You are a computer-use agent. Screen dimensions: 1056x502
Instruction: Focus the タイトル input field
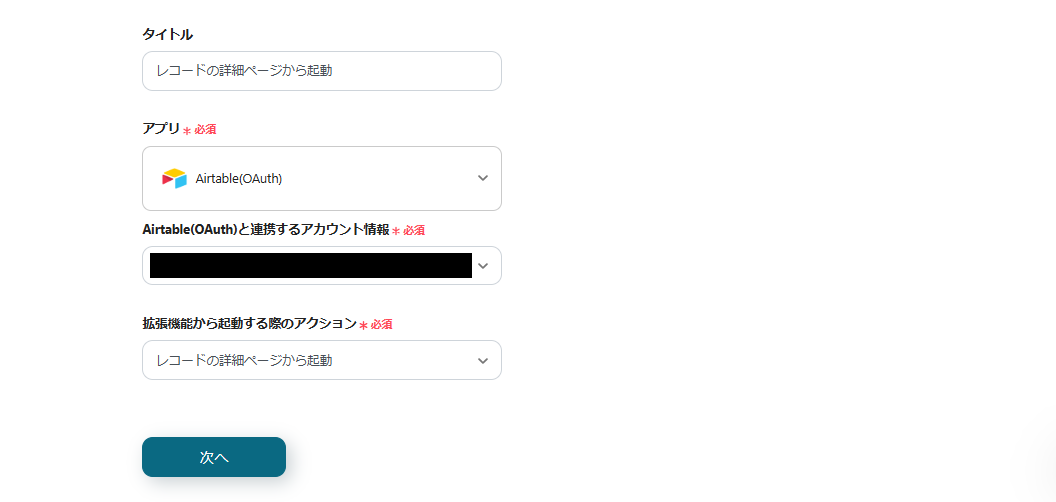tap(321, 71)
